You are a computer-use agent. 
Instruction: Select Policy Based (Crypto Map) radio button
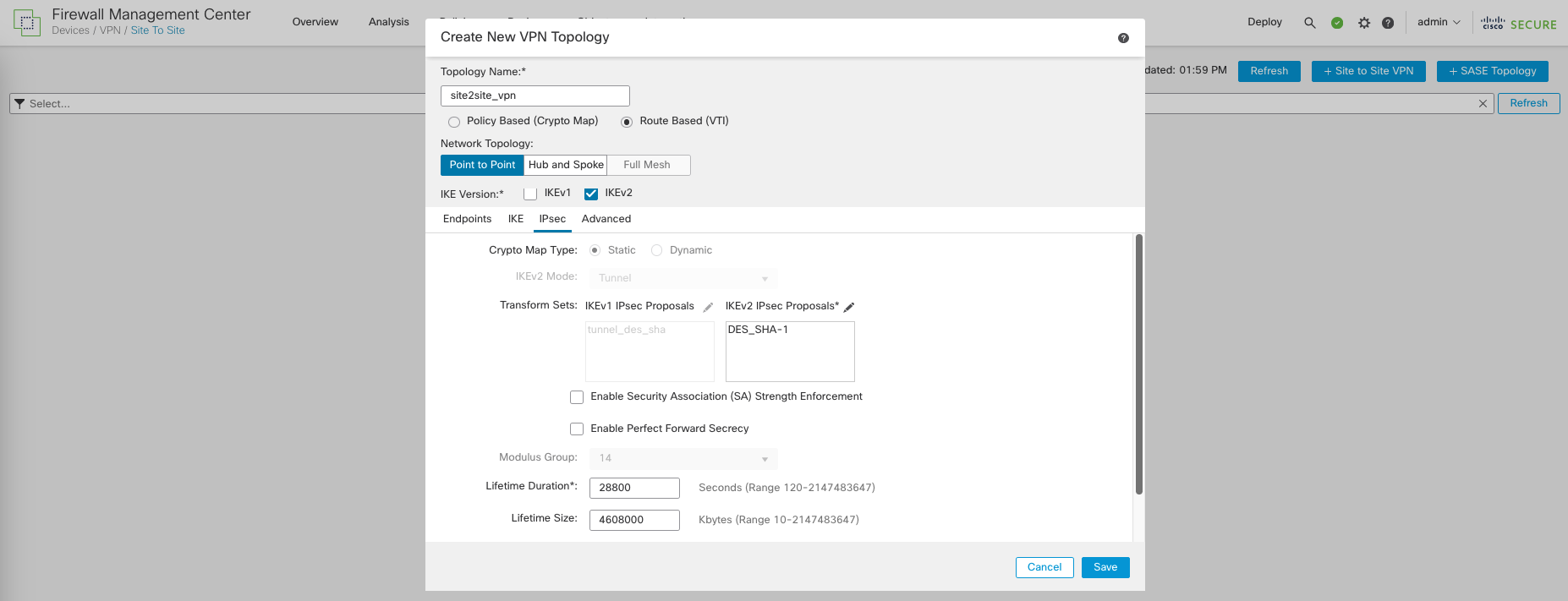(454, 122)
